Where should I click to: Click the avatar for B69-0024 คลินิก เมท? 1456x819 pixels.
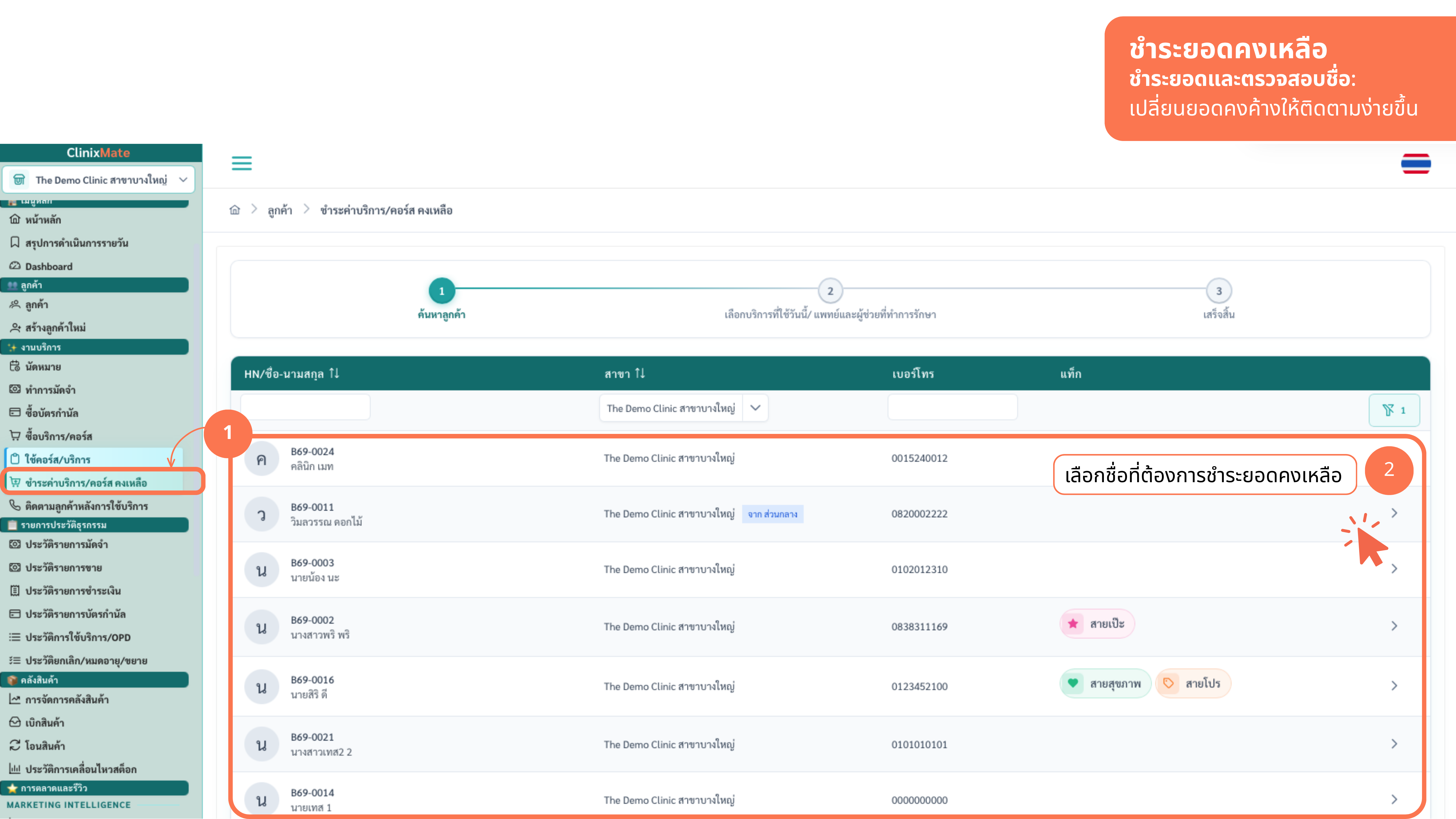[x=261, y=459]
